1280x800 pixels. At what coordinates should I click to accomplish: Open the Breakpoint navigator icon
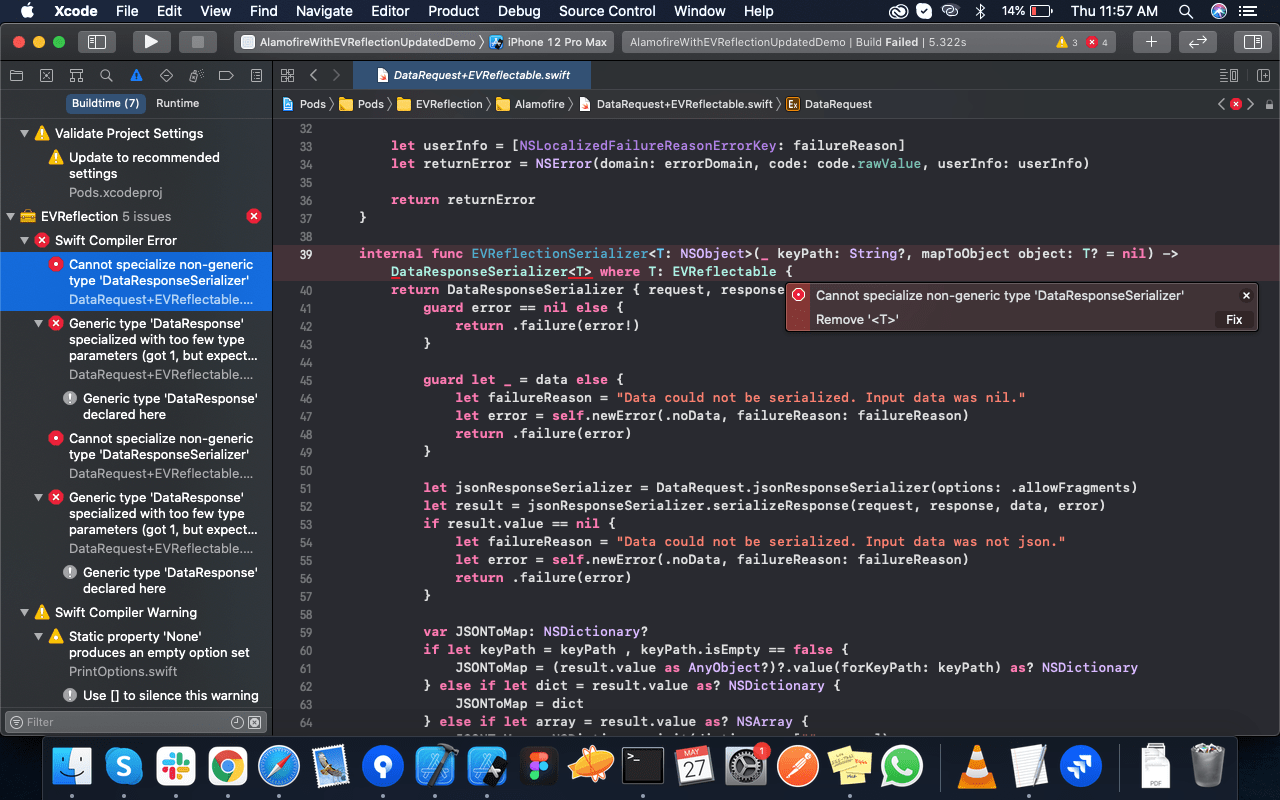coord(226,76)
